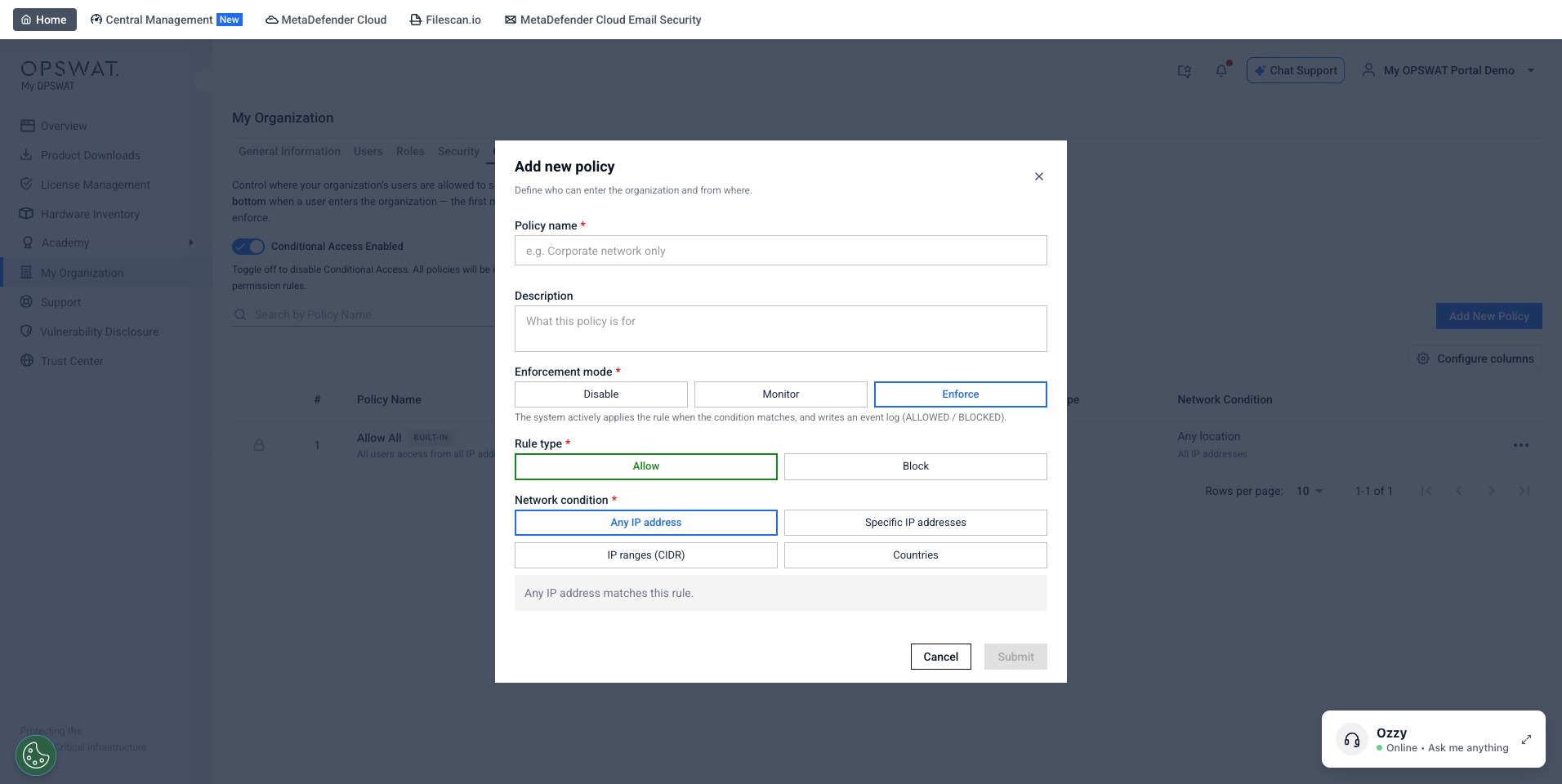Viewport: 1562px width, 784px height.
Task: Open My OPSWAT Portal Demo account dropdown
Action: point(1448,70)
